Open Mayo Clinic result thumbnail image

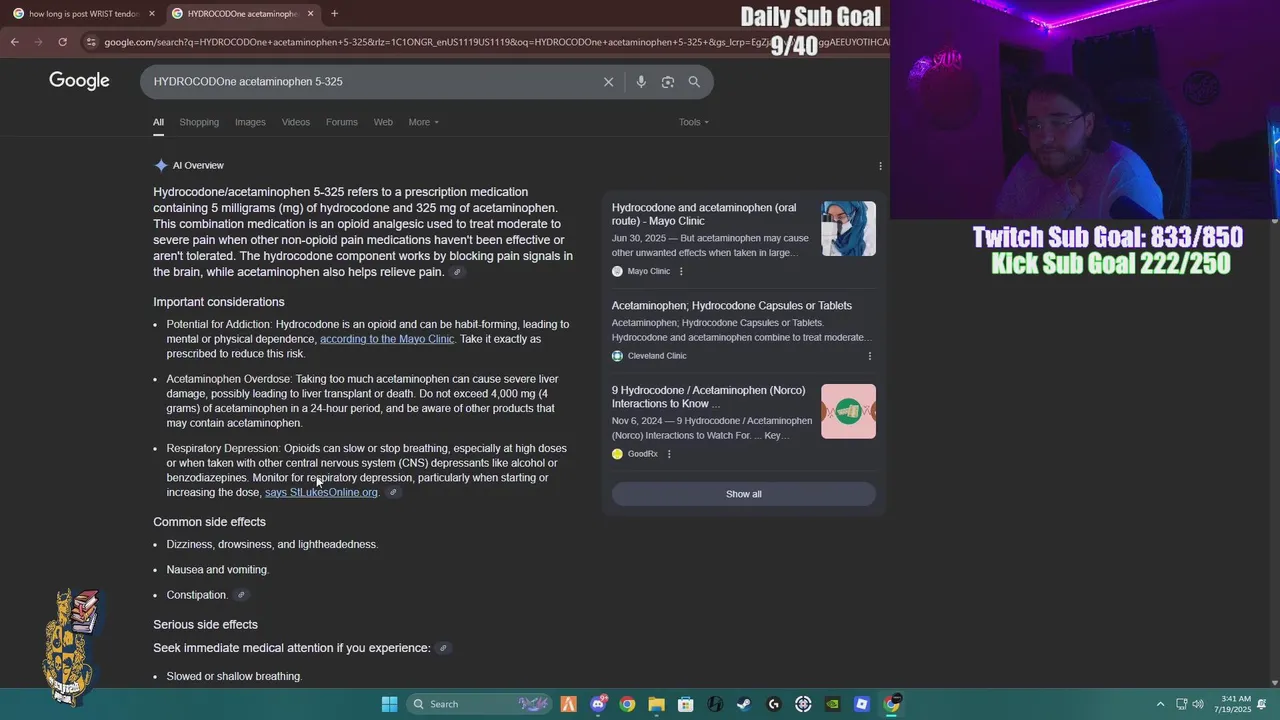(848, 229)
